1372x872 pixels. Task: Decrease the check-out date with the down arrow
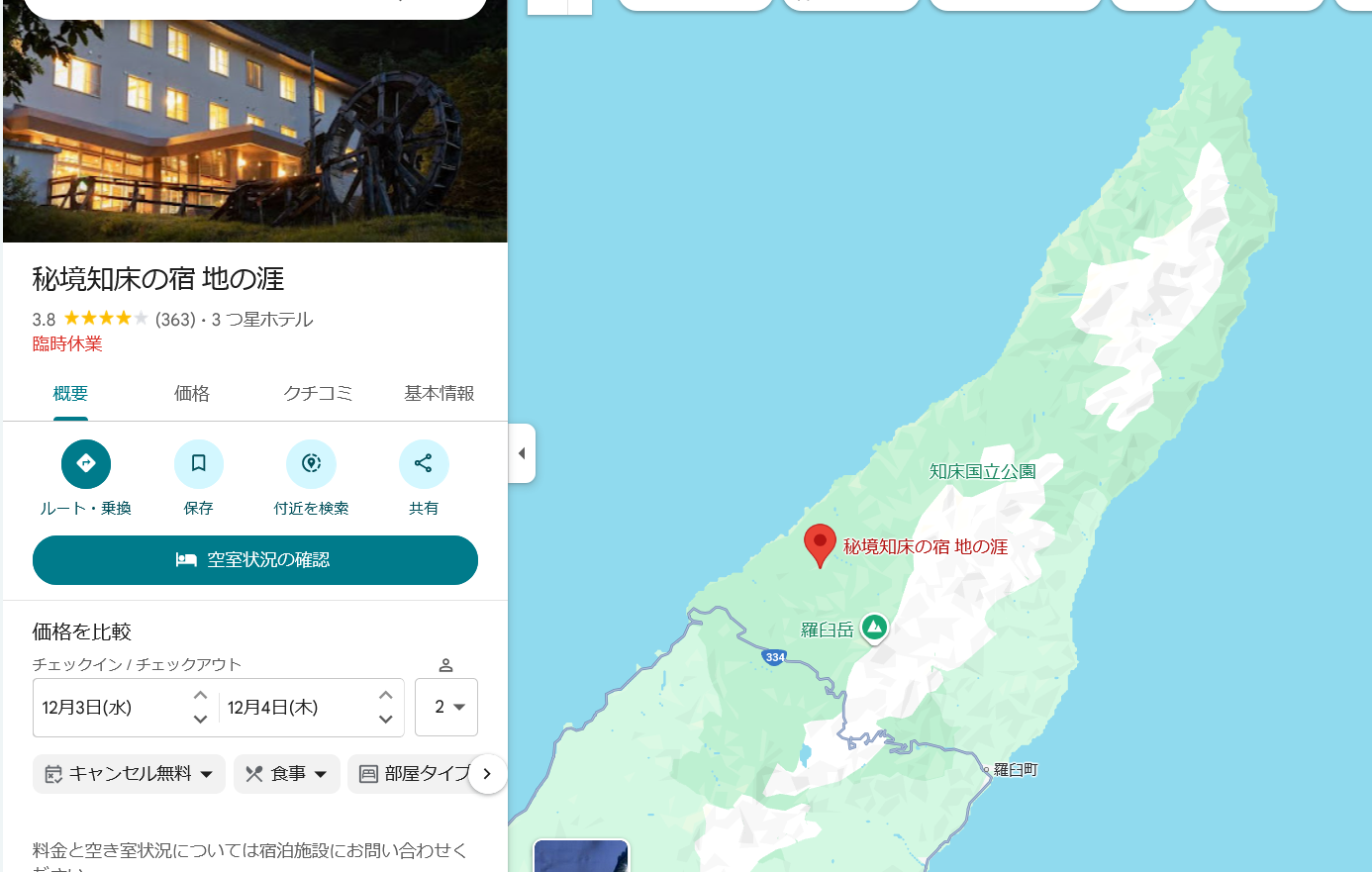point(386,720)
